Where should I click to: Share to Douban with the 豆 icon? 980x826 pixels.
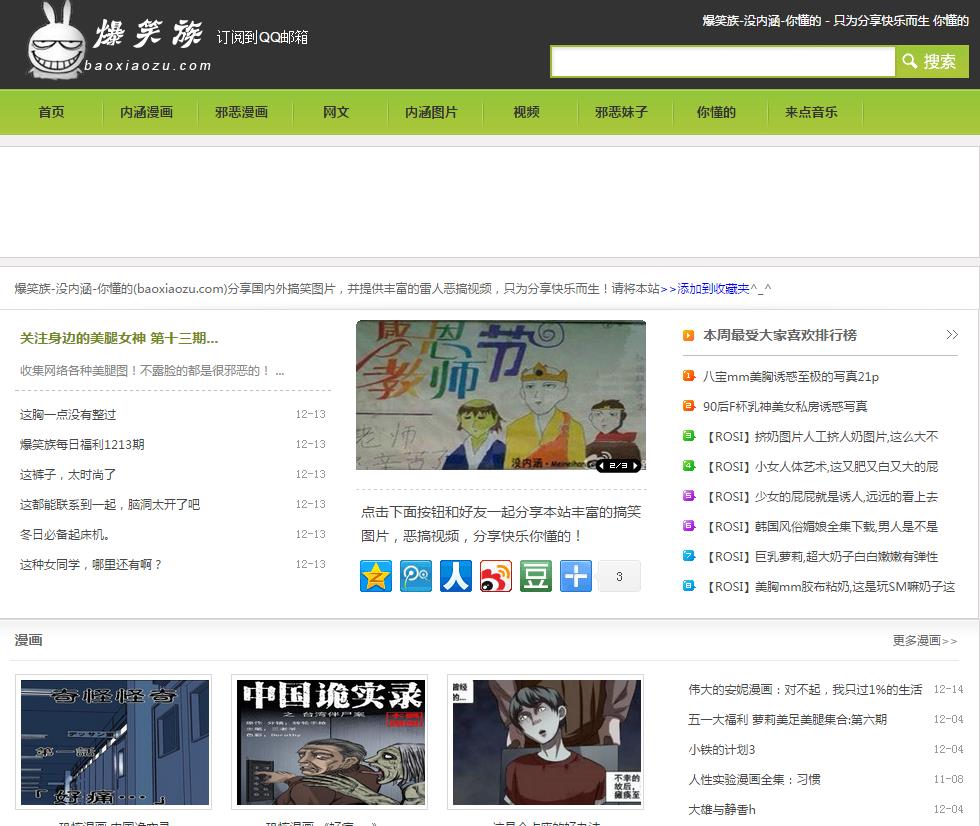pos(536,576)
